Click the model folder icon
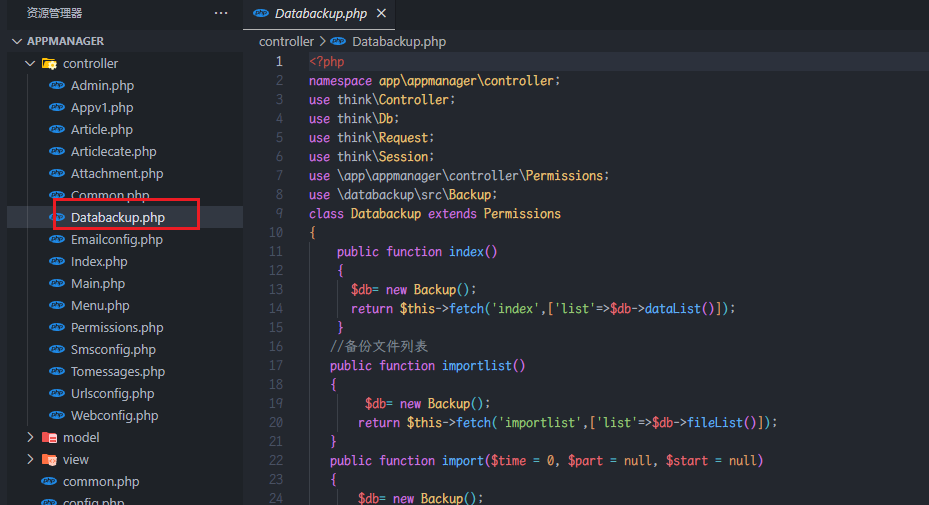The height and width of the screenshot is (505, 929). pyautogui.click(x=49, y=437)
